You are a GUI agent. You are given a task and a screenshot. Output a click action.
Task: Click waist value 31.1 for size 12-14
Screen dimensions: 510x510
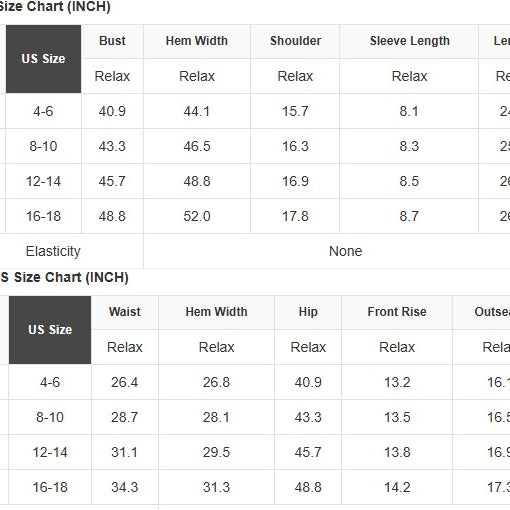[125, 452]
